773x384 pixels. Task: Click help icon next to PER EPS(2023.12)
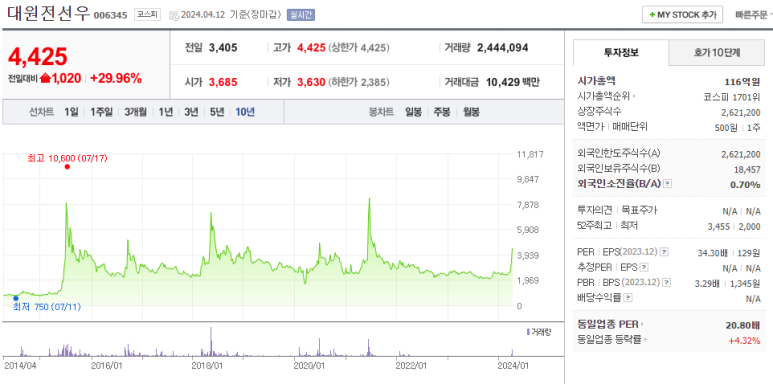tap(665, 252)
